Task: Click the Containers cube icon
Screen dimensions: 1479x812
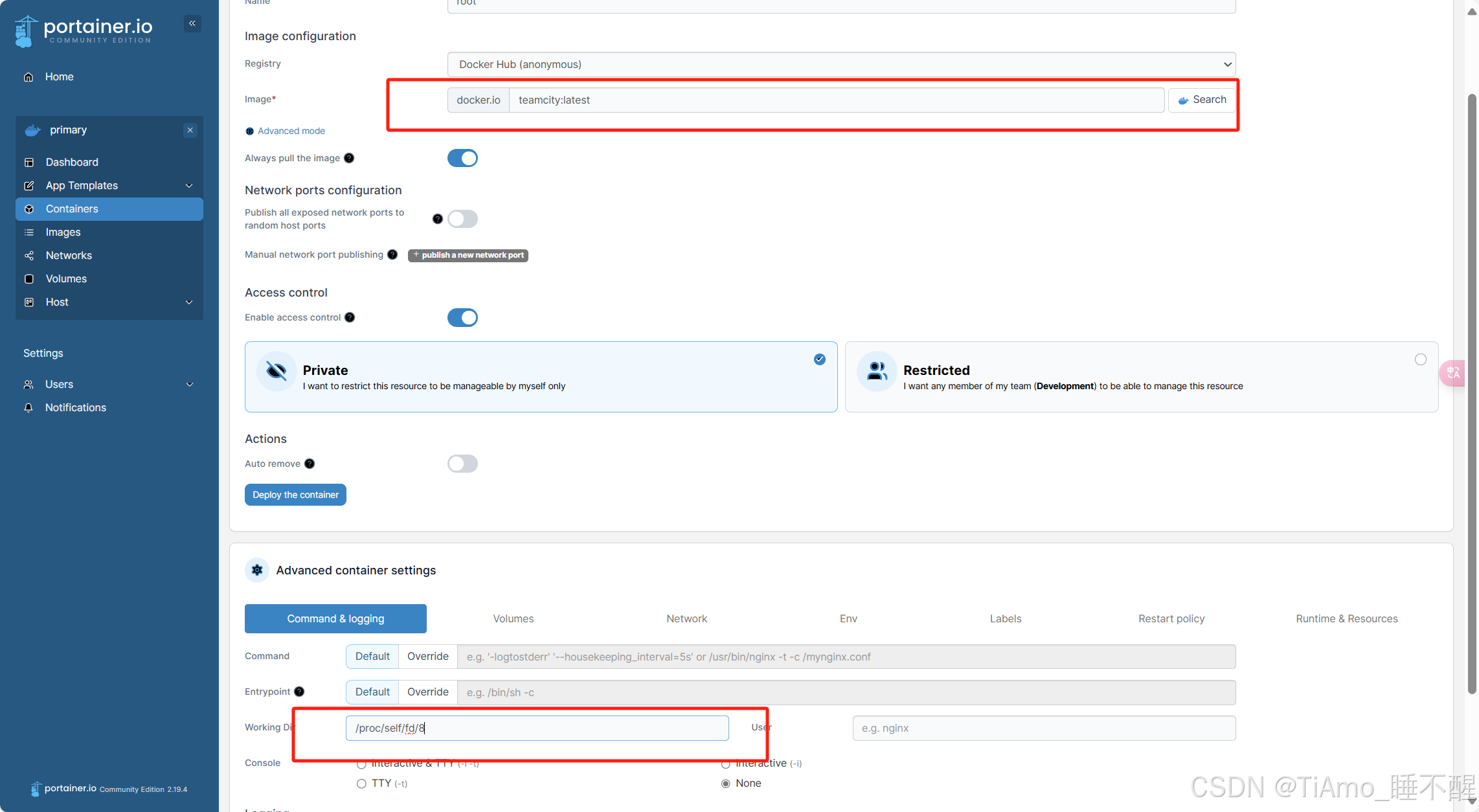Action: (x=29, y=209)
